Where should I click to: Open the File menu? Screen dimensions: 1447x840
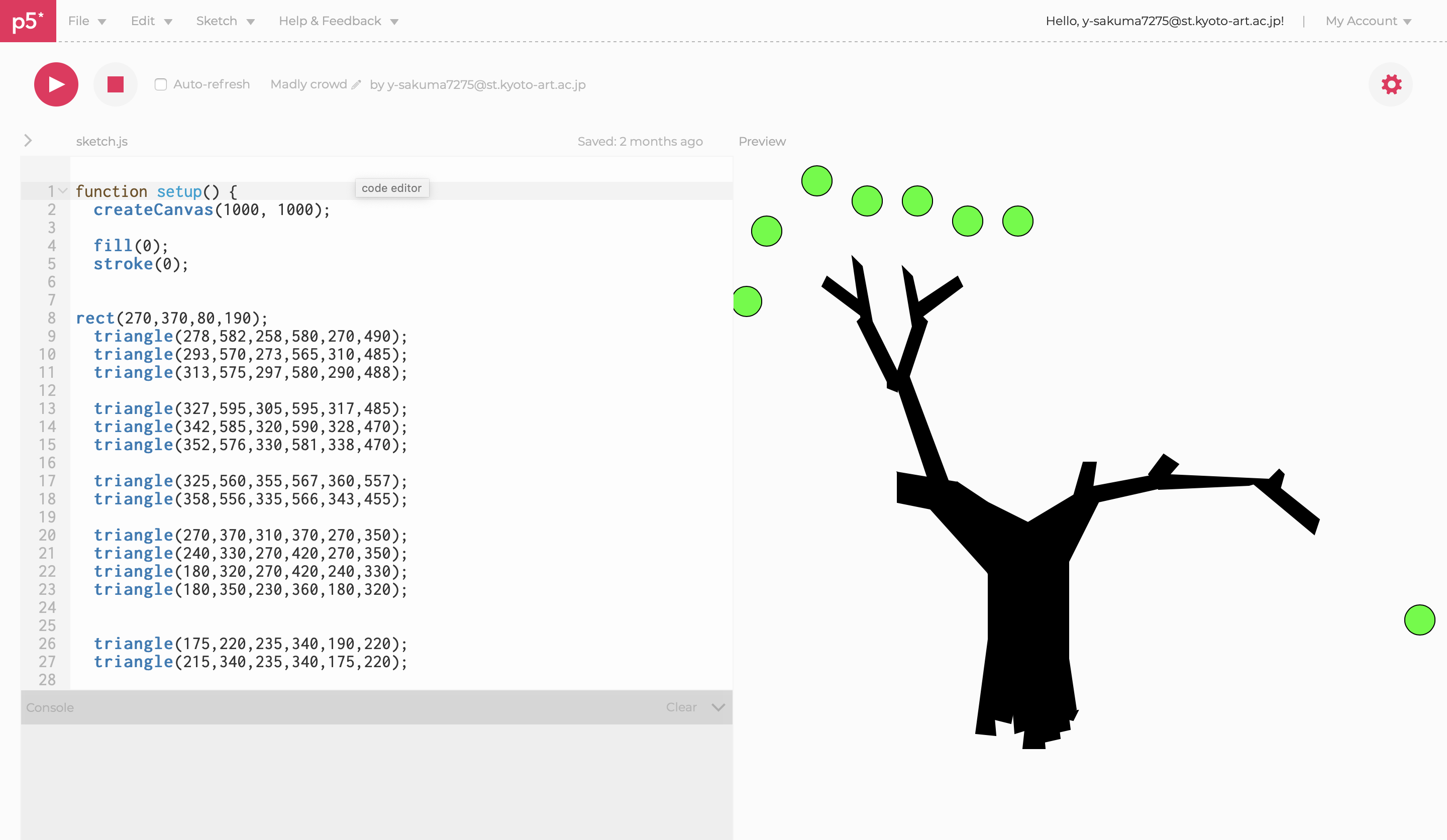87,21
